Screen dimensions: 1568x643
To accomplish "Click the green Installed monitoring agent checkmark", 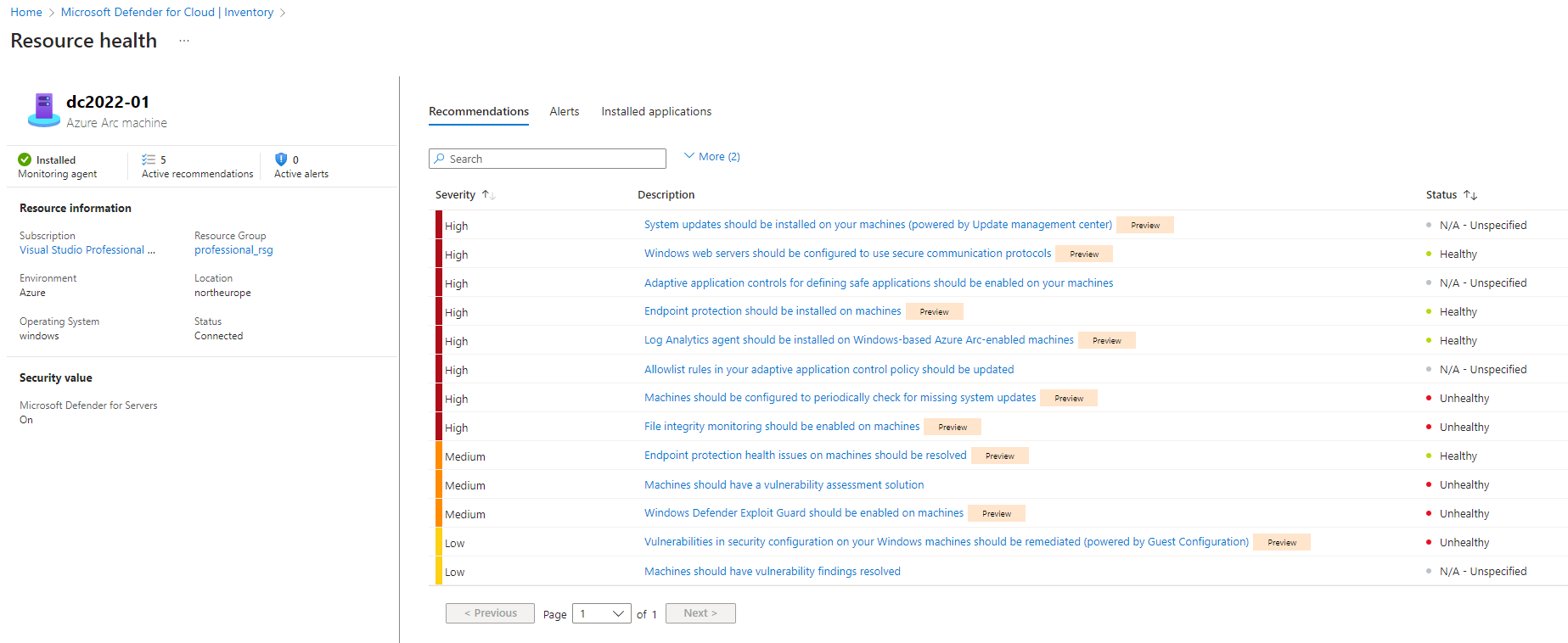I will (x=25, y=159).
